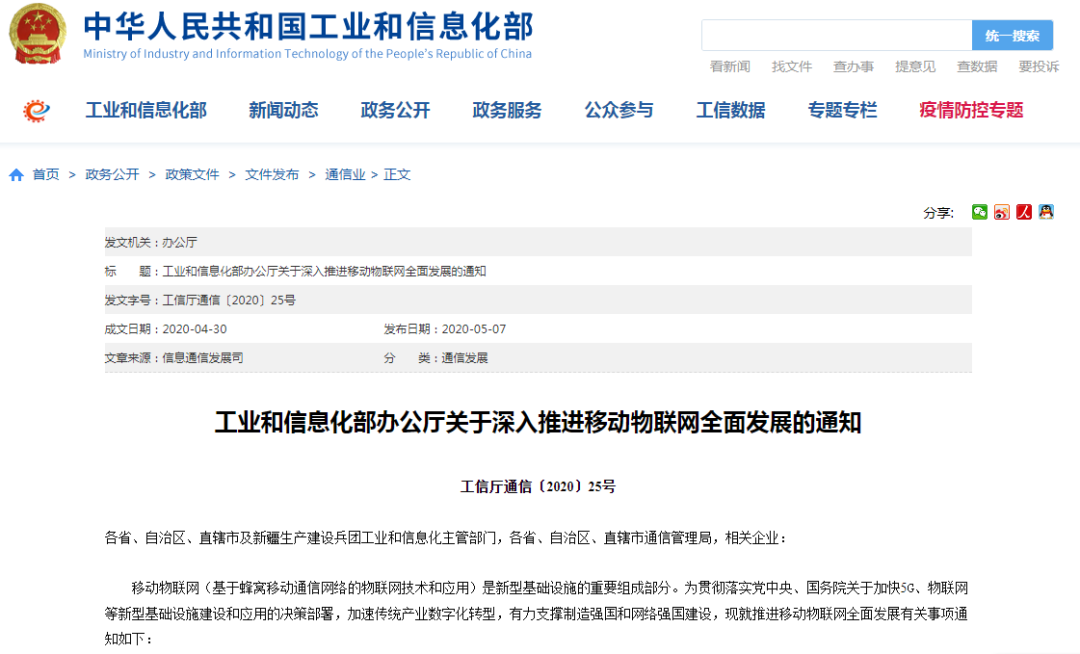Click the addressee line starting 各省、自治区
The image size is (1080, 654).
(445, 538)
